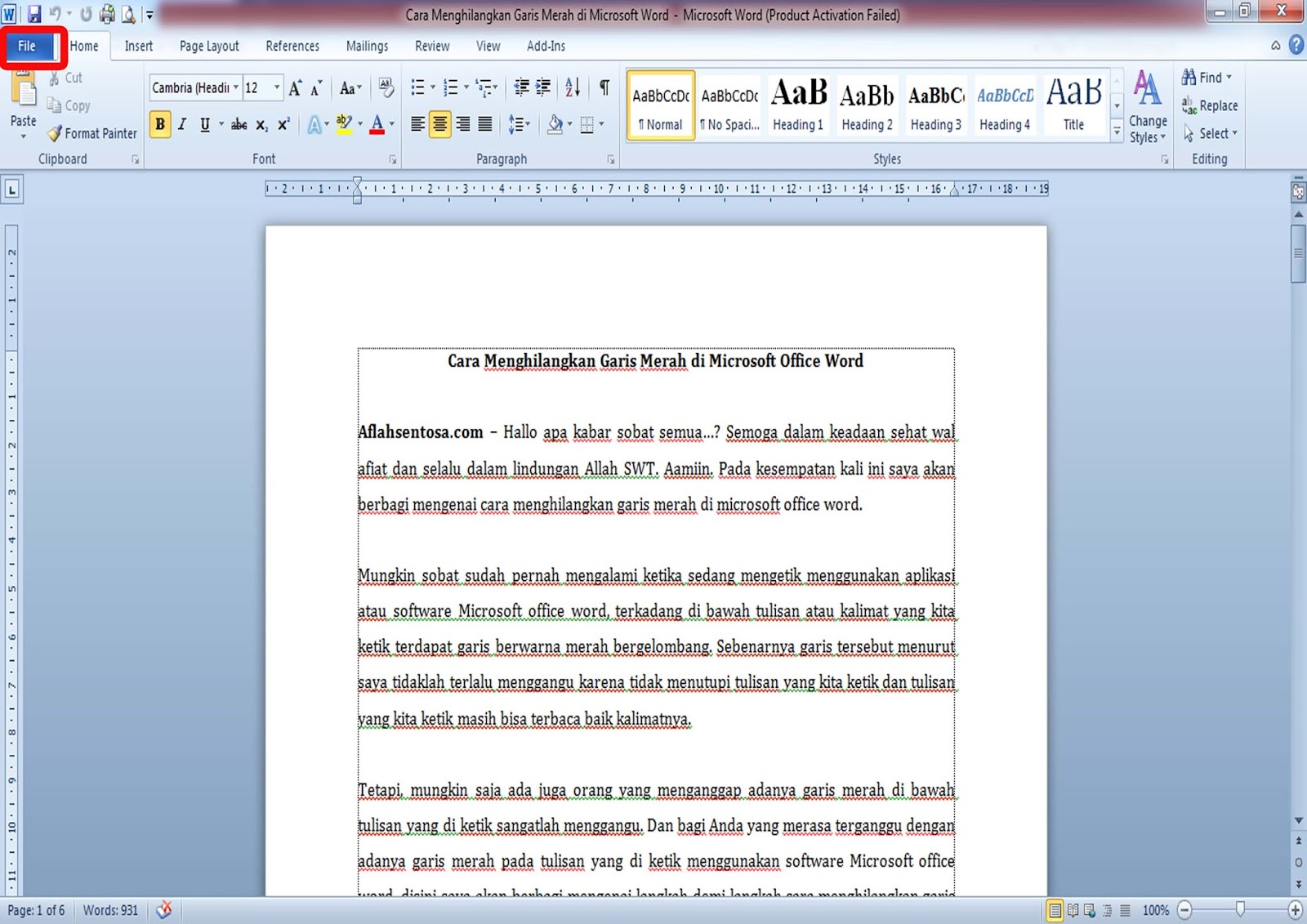Click the zoom out button in status bar

point(1184,908)
